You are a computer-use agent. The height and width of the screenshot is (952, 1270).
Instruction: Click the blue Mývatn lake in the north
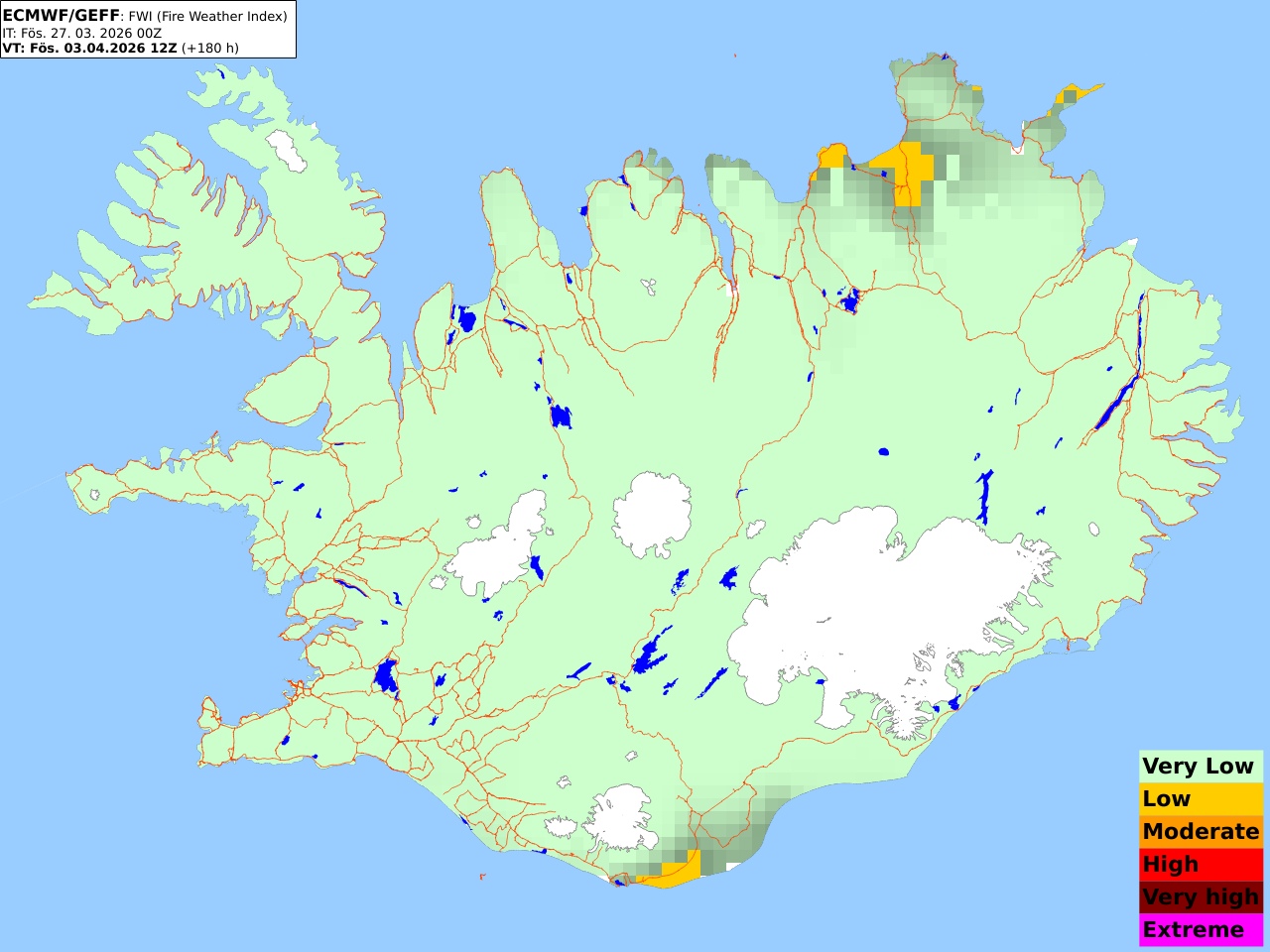tap(849, 299)
